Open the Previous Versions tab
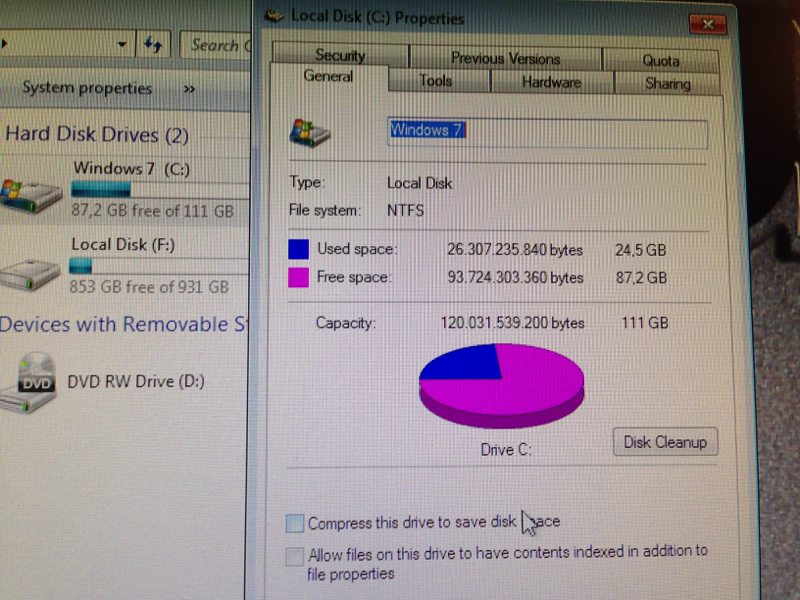 (x=506, y=59)
